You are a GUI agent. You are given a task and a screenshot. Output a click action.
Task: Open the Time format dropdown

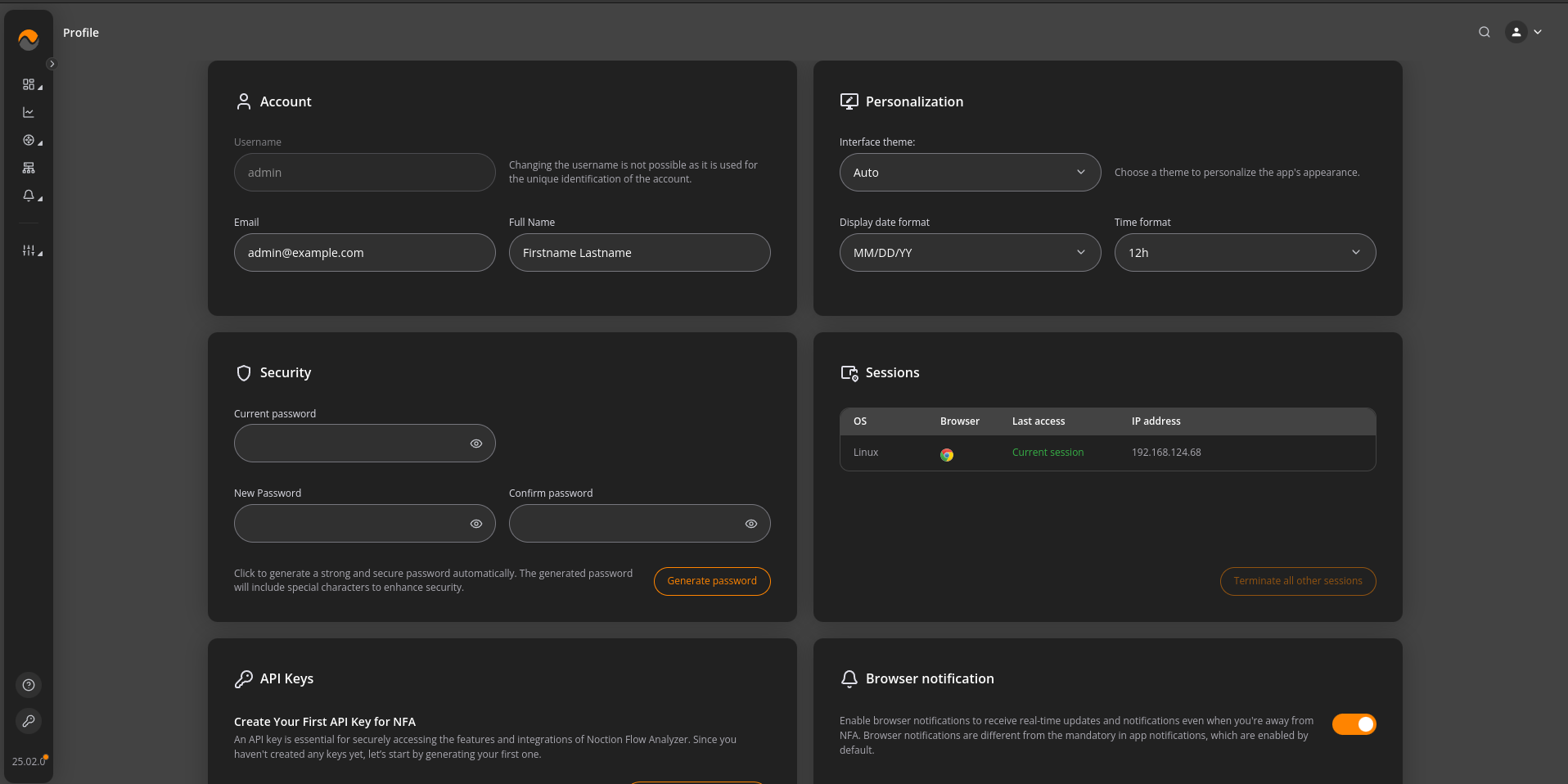[1244, 253]
